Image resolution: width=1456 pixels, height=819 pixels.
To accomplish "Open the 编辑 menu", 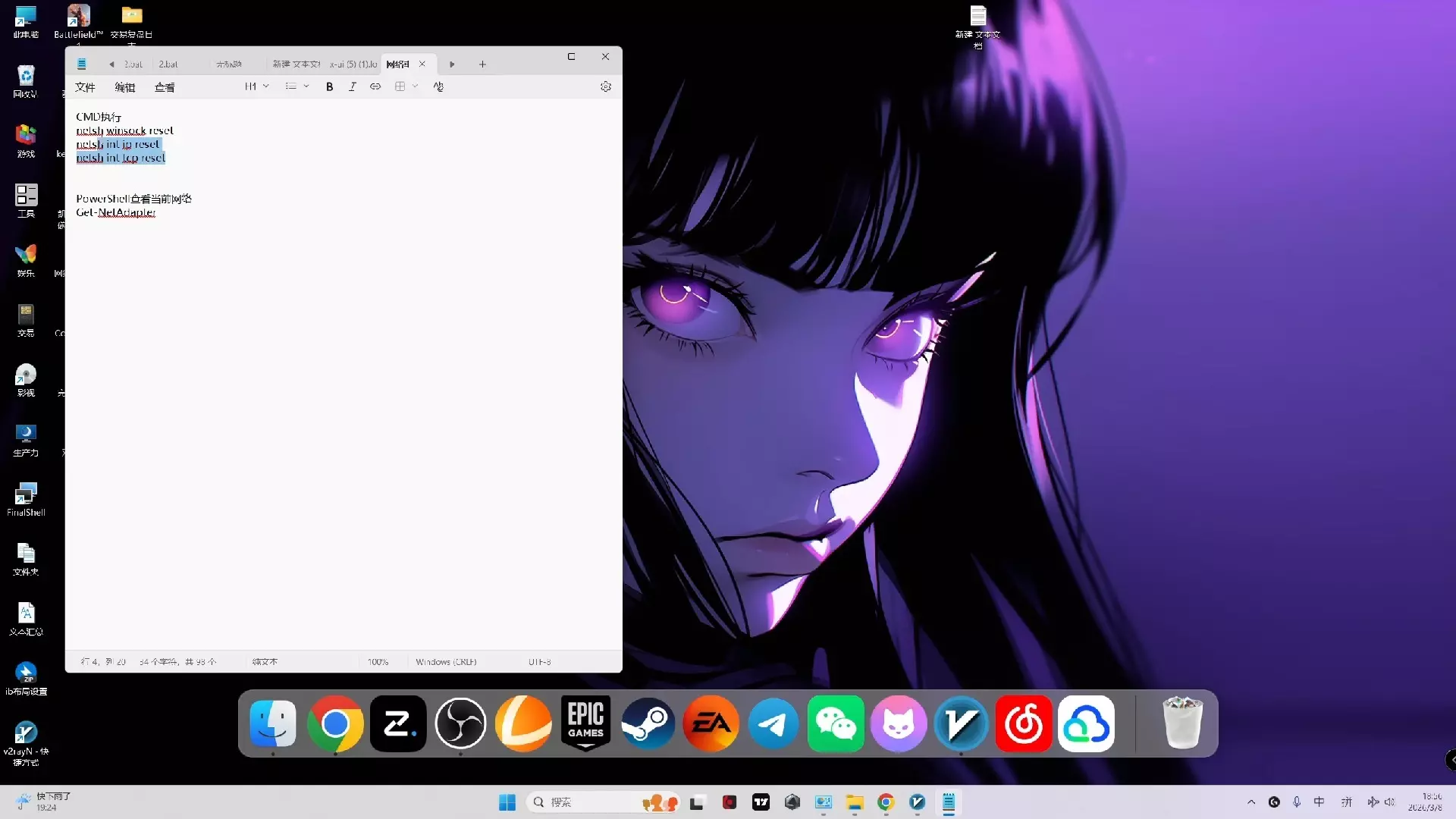I will (x=125, y=87).
